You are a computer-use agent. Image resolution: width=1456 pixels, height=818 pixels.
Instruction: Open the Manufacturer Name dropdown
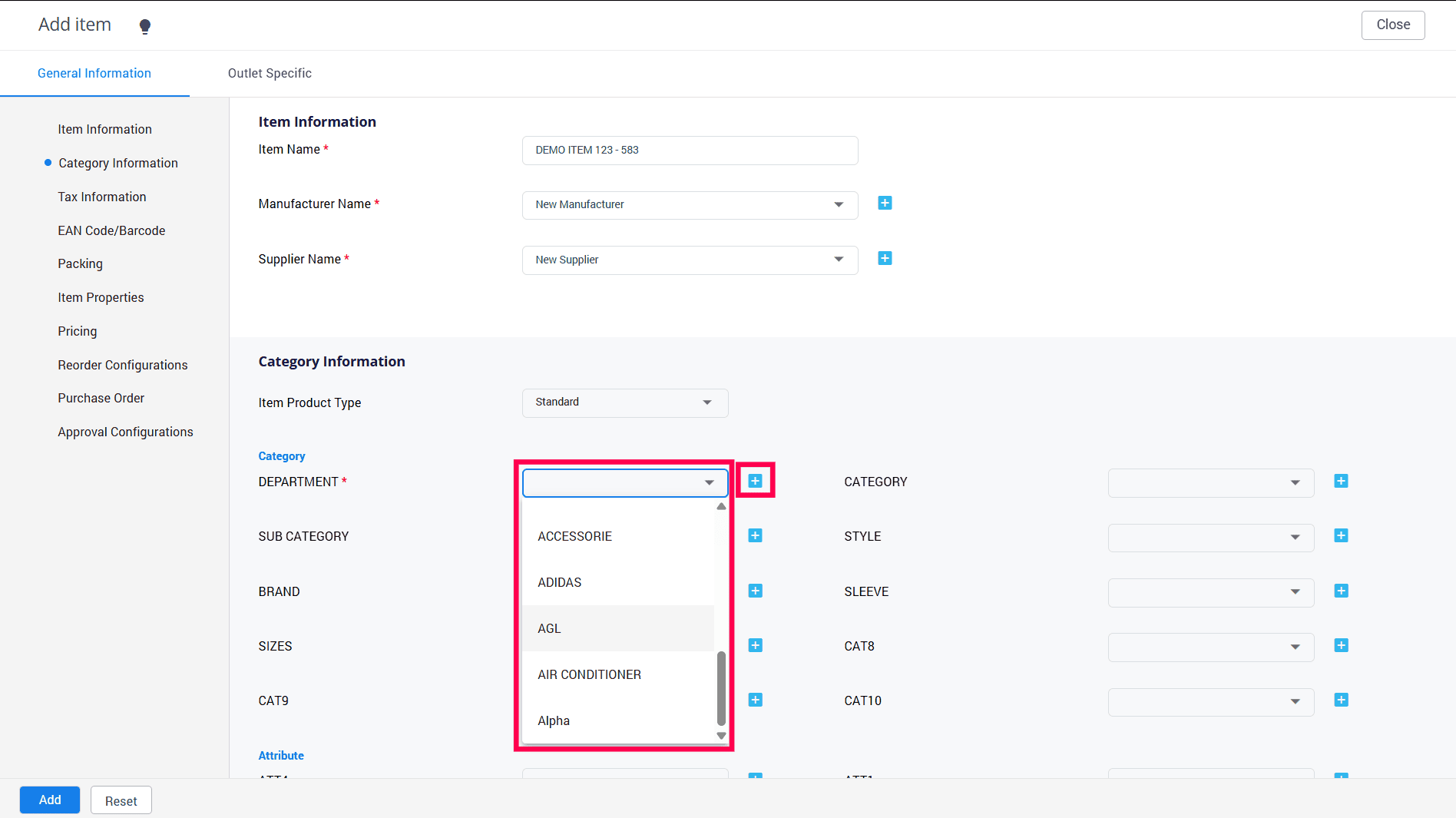point(690,205)
